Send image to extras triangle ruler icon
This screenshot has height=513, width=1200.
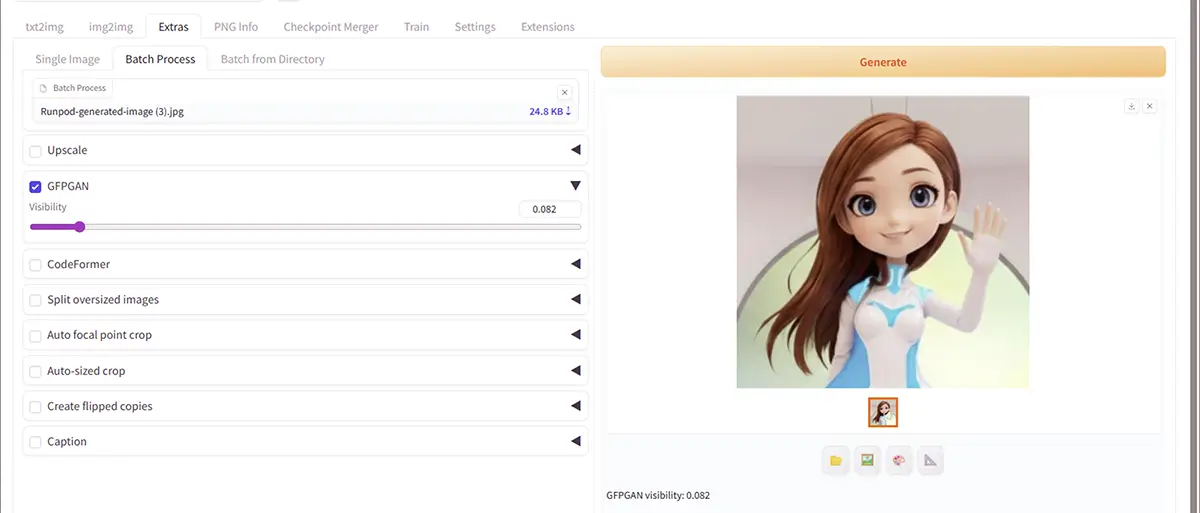tap(931, 460)
